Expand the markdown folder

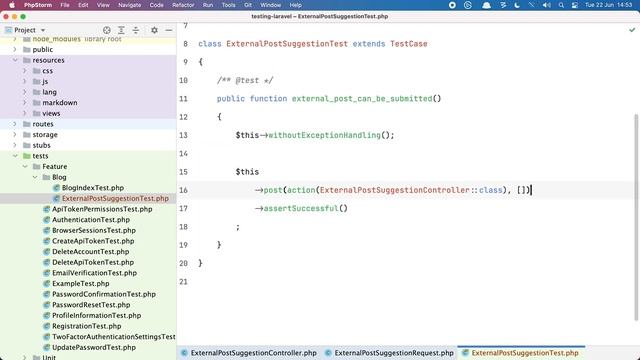click(x=25, y=102)
